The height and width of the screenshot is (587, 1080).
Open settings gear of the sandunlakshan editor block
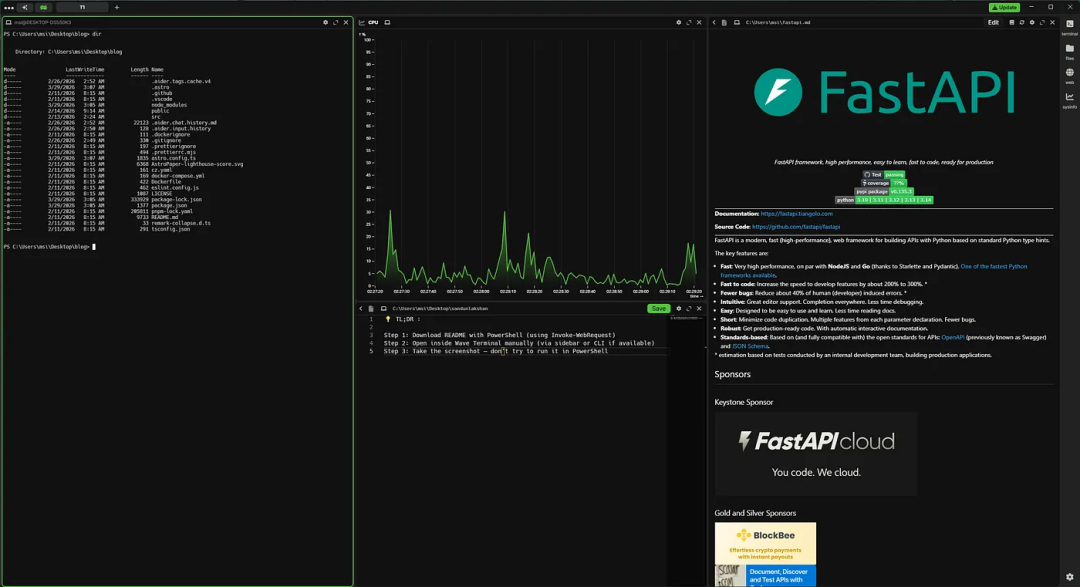pos(678,309)
